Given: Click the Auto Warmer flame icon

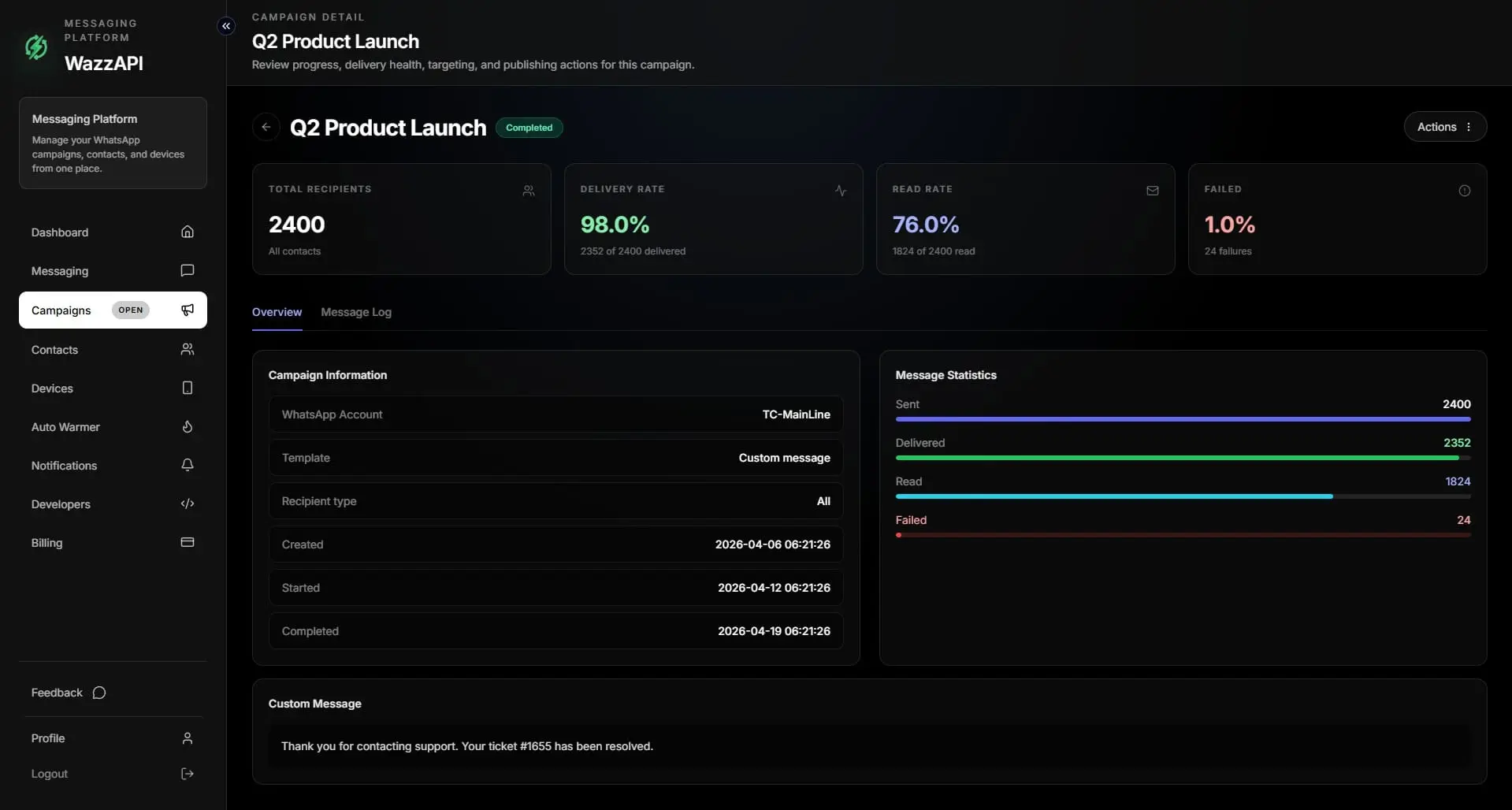Looking at the screenshot, I should tap(188, 426).
